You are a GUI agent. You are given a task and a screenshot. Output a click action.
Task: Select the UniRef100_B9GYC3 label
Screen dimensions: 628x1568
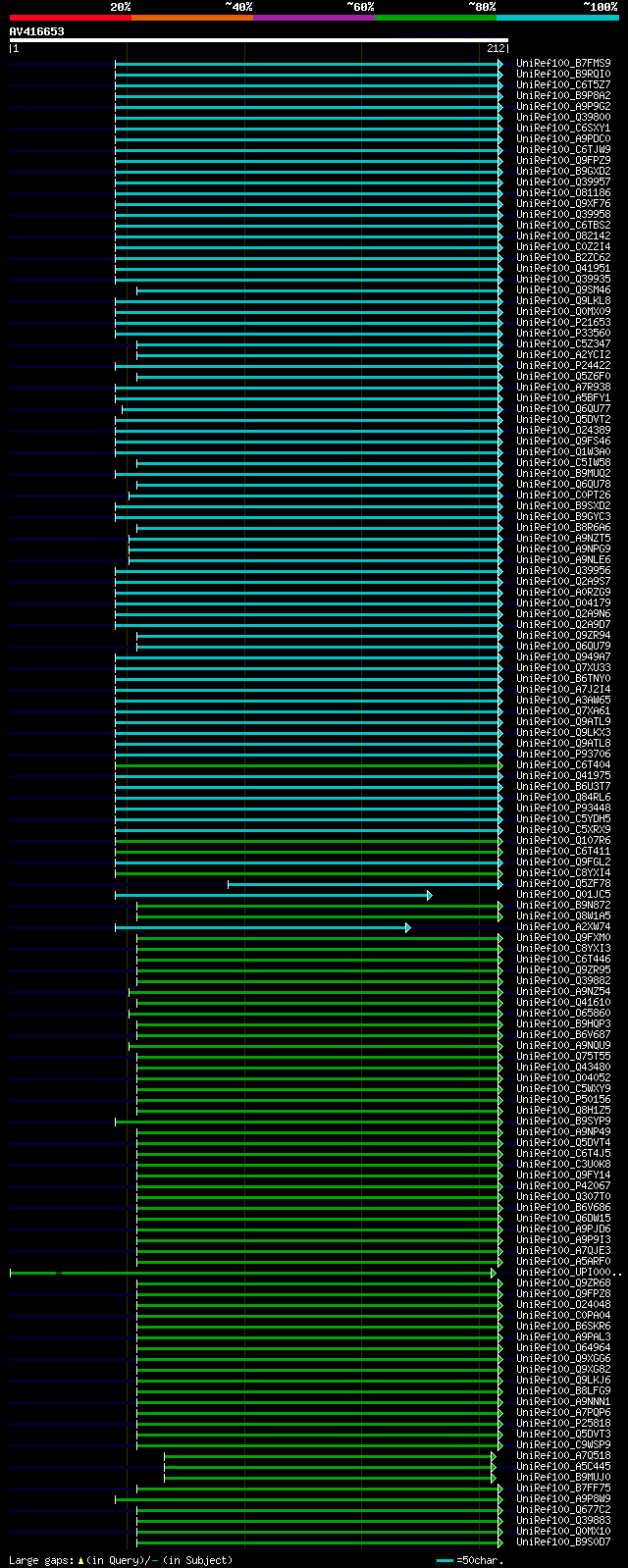pyautogui.click(x=563, y=516)
